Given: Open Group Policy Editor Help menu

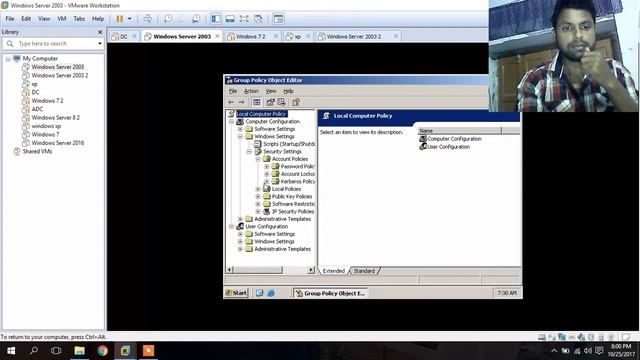Looking at the screenshot, I should click(289, 91).
